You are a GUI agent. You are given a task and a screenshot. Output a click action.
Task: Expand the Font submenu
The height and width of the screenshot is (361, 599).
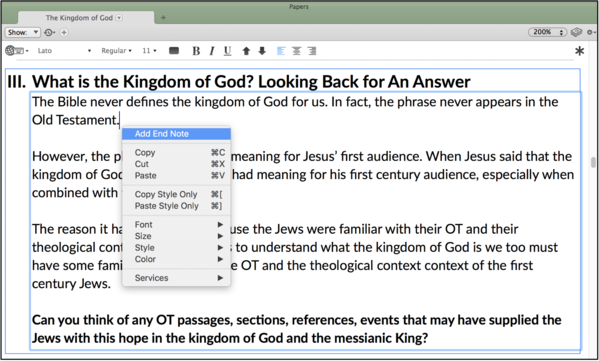176,225
